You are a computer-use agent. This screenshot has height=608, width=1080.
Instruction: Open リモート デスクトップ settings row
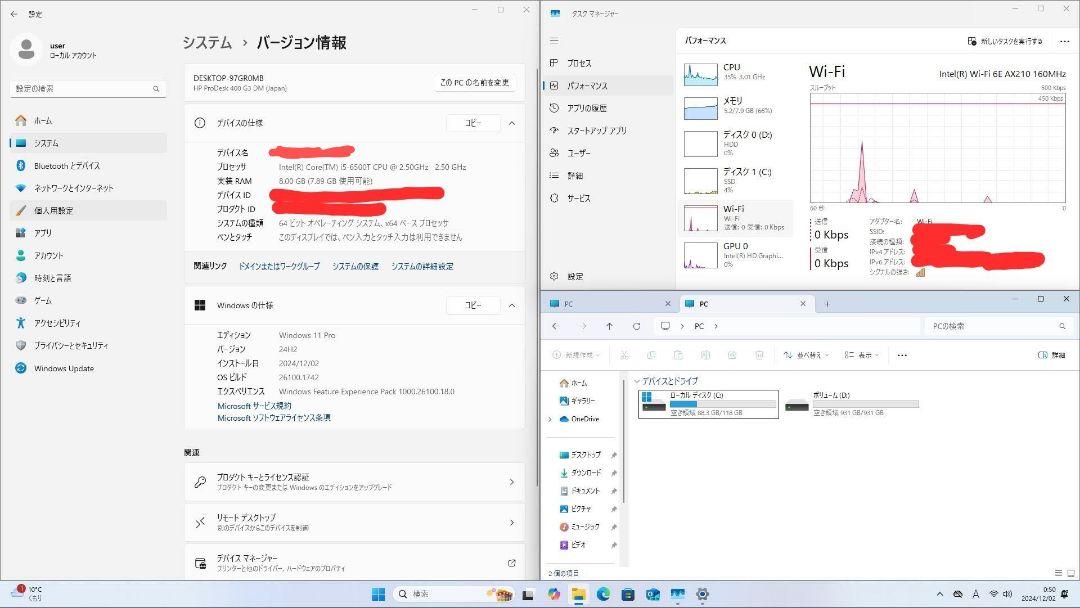click(355, 523)
